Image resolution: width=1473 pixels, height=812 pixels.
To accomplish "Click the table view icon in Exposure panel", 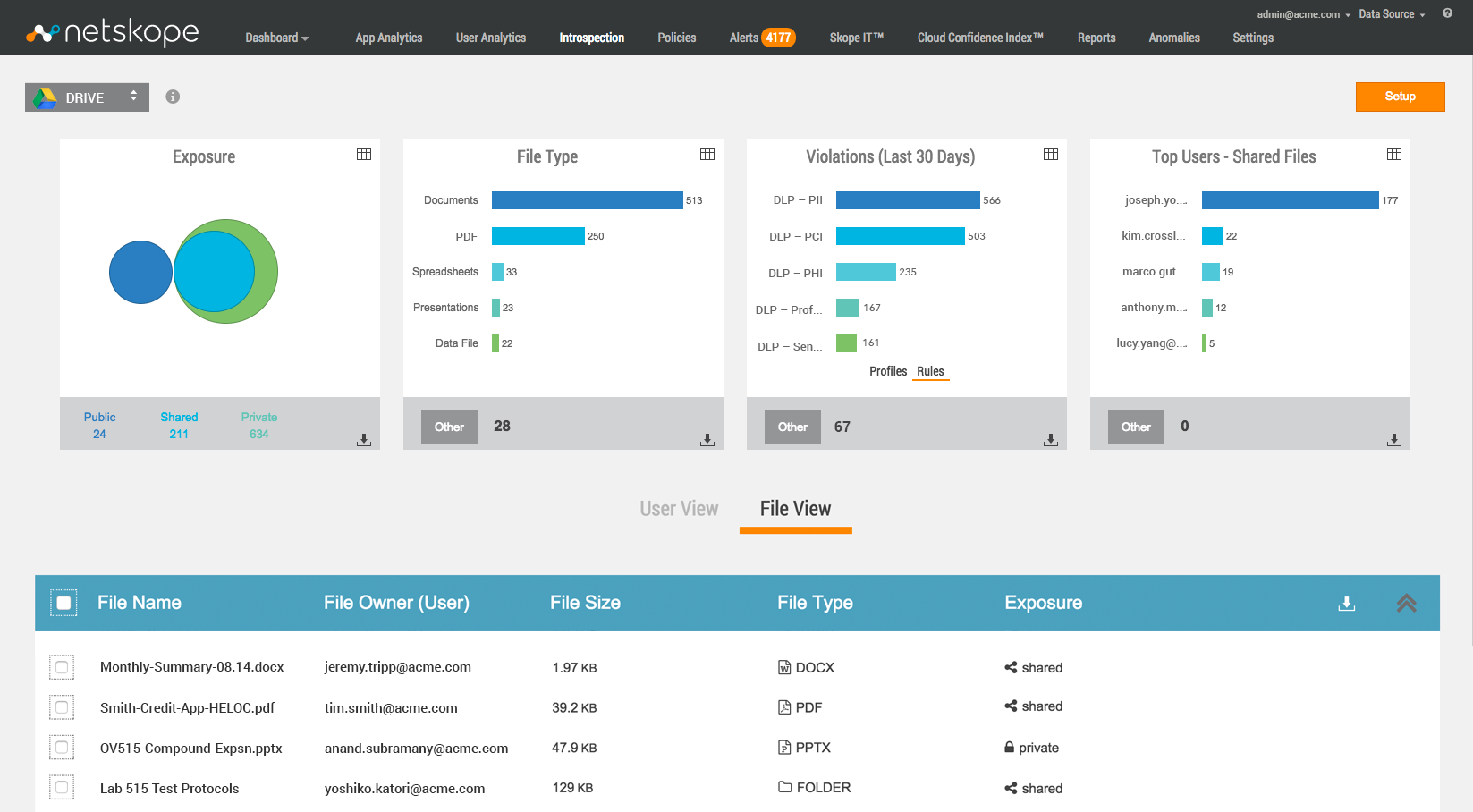I will click(x=364, y=154).
